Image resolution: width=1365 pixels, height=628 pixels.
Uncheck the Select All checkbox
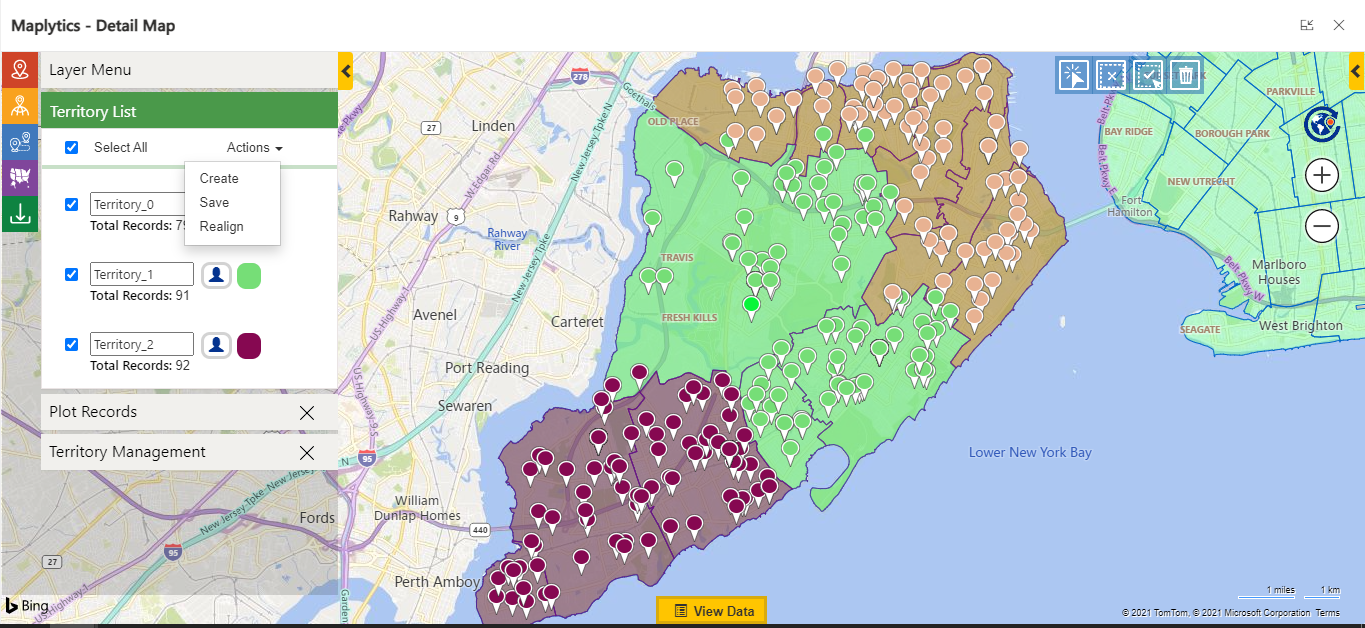coord(71,148)
